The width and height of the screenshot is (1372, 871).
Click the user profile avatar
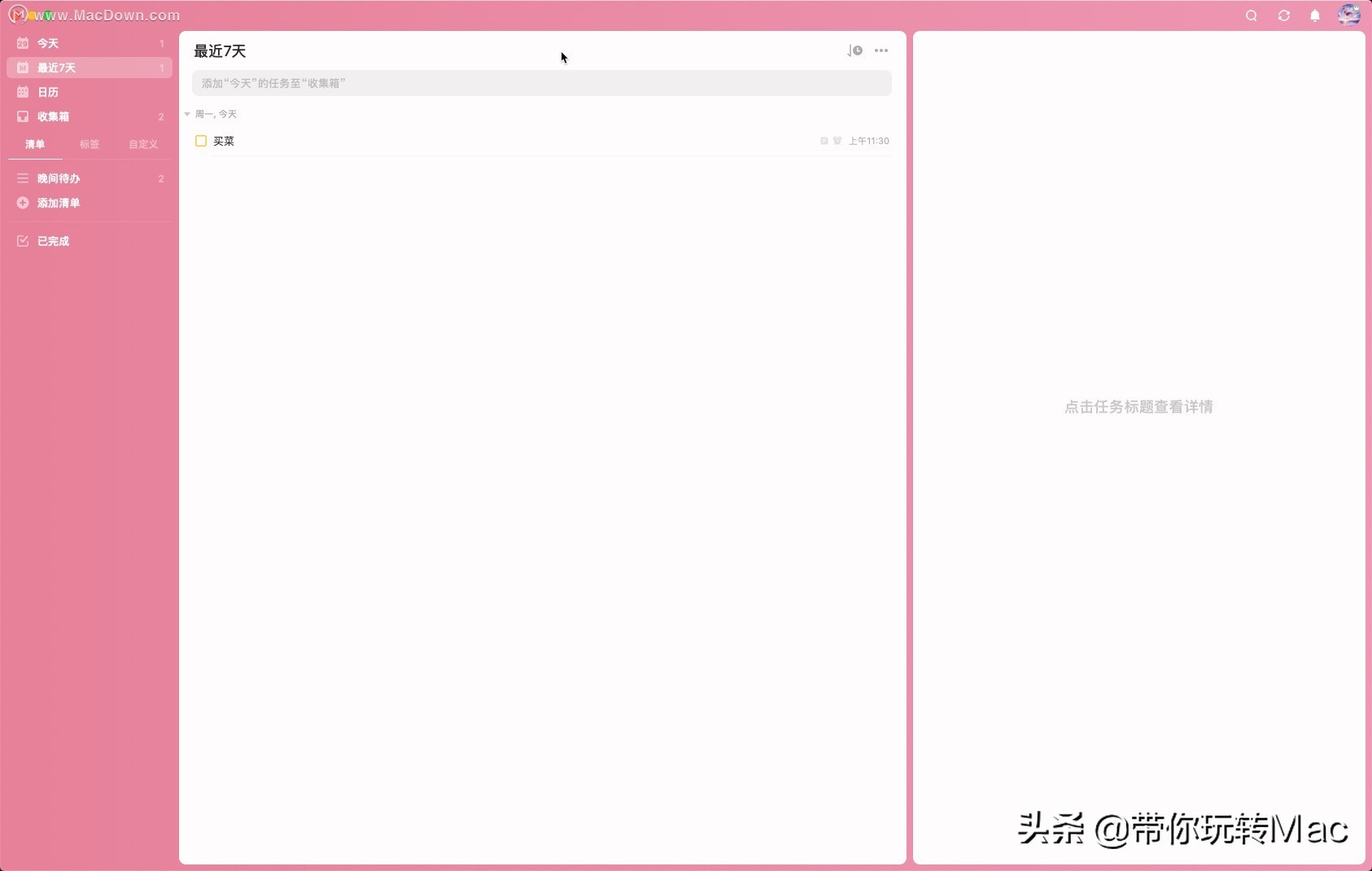coord(1349,15)
